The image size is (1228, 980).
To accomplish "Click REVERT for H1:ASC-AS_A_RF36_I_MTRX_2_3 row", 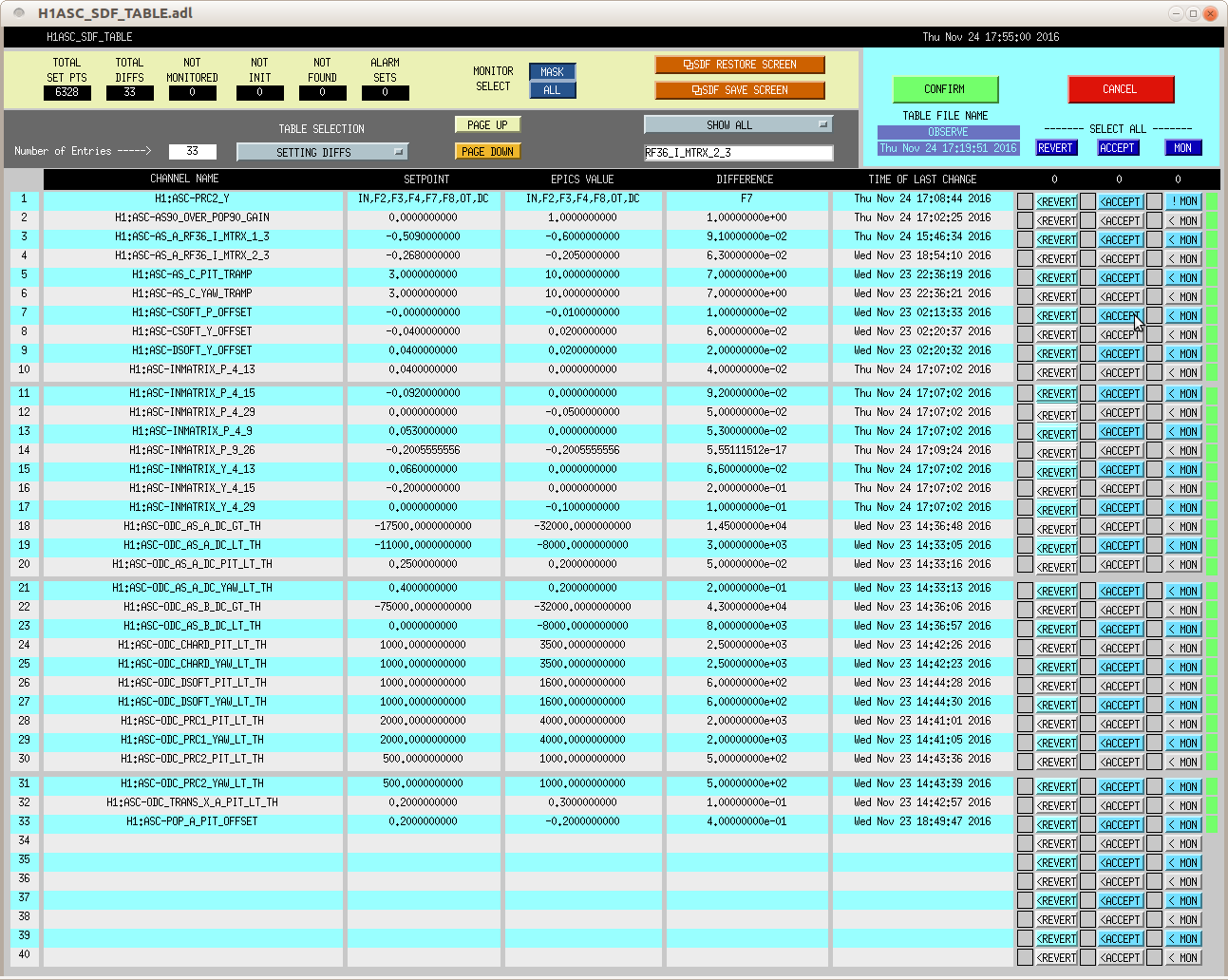I will 1056,258.
